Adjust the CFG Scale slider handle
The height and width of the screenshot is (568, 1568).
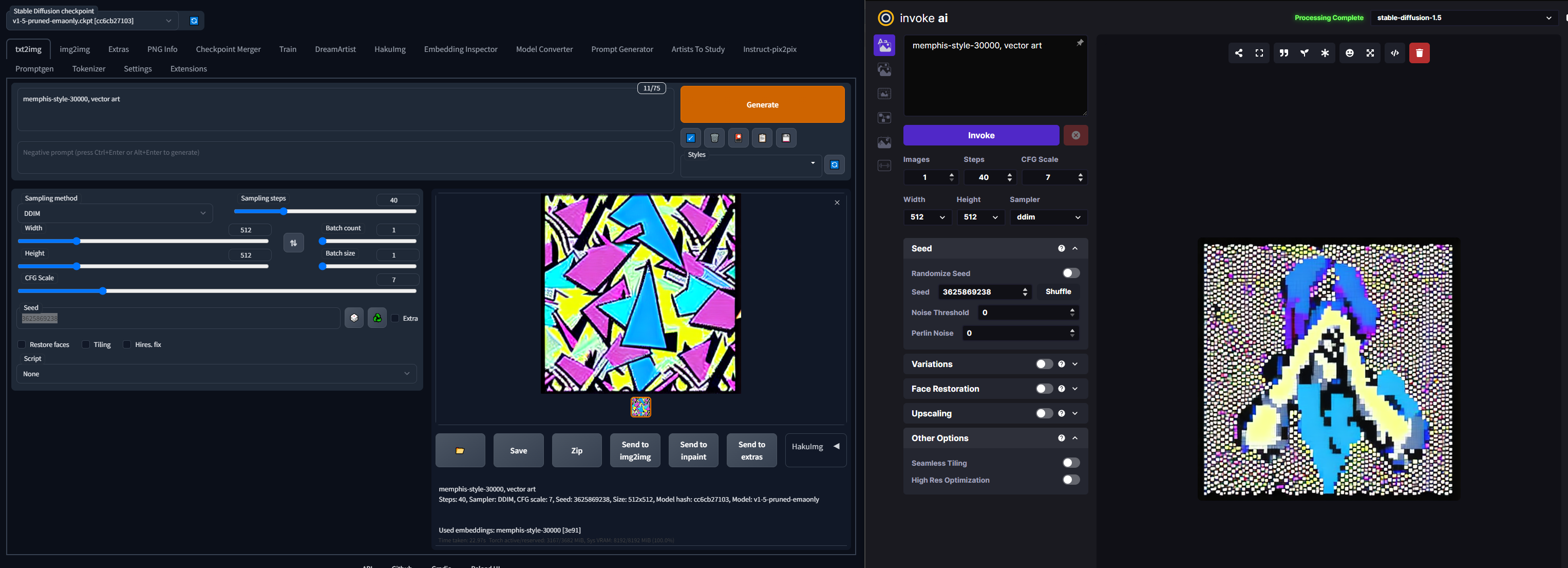(x=103, y=291)
